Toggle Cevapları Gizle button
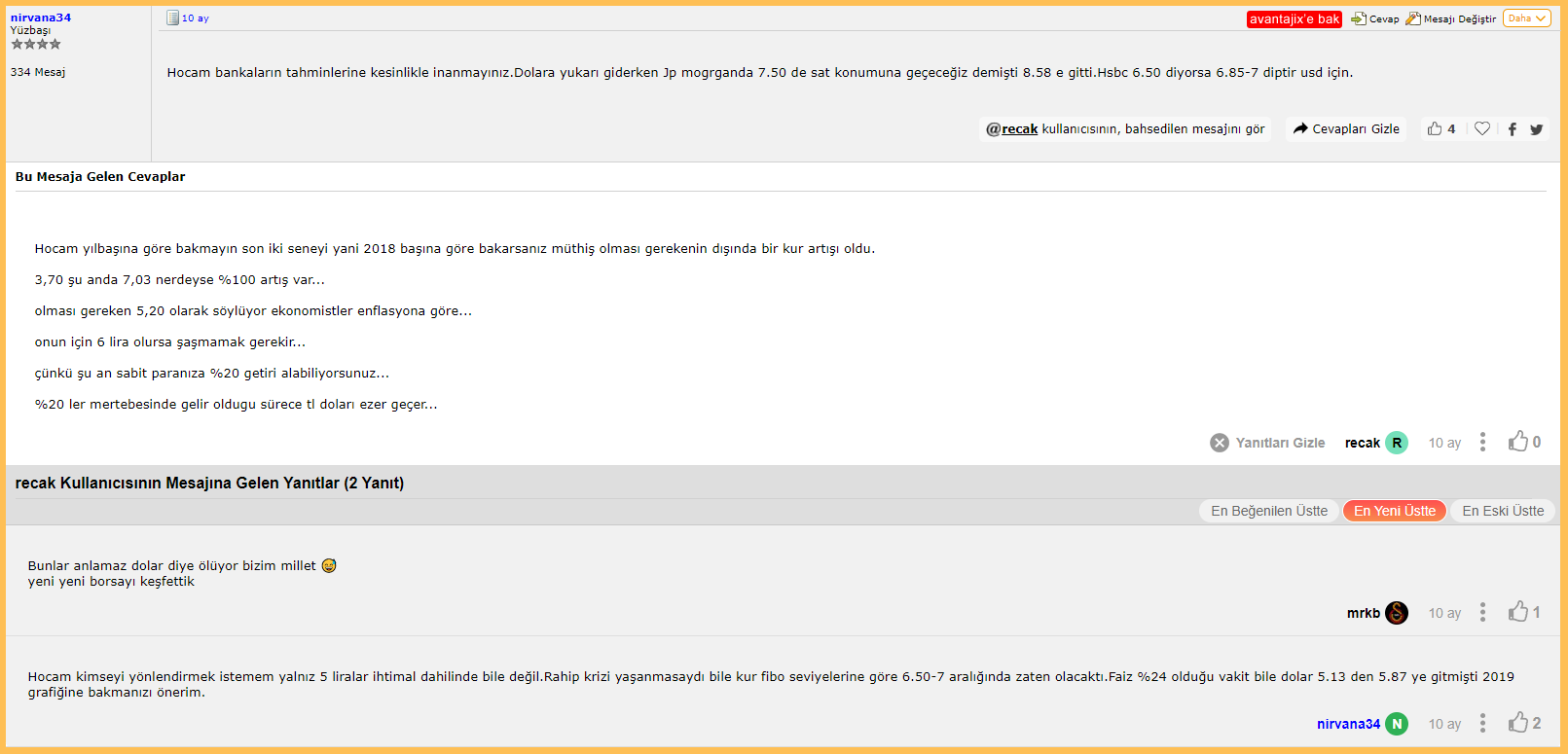 click(x=1346, y=128)
